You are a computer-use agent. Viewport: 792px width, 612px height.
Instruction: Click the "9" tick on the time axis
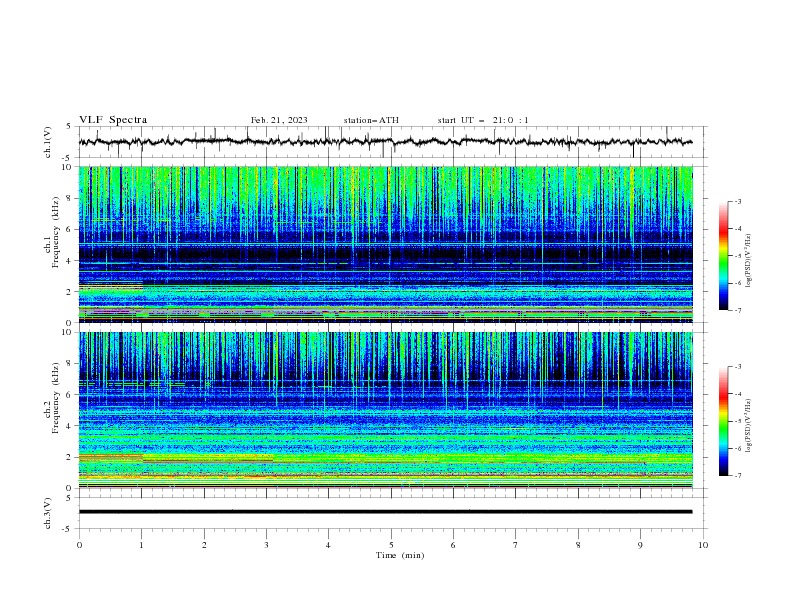pos(640,545)
